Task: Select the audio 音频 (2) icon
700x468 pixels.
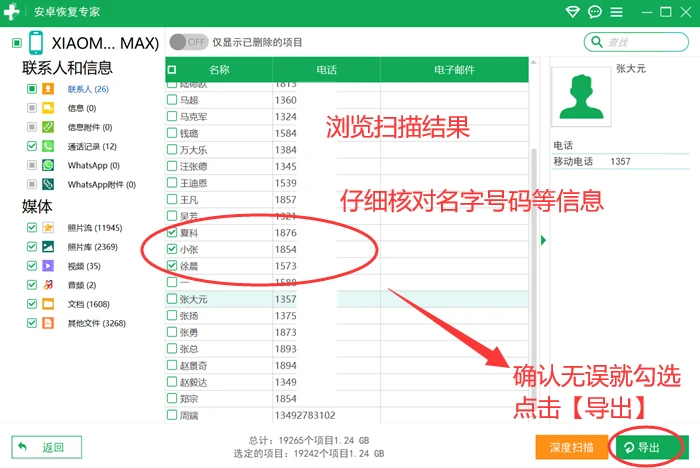Action: (x=48, y=285)
